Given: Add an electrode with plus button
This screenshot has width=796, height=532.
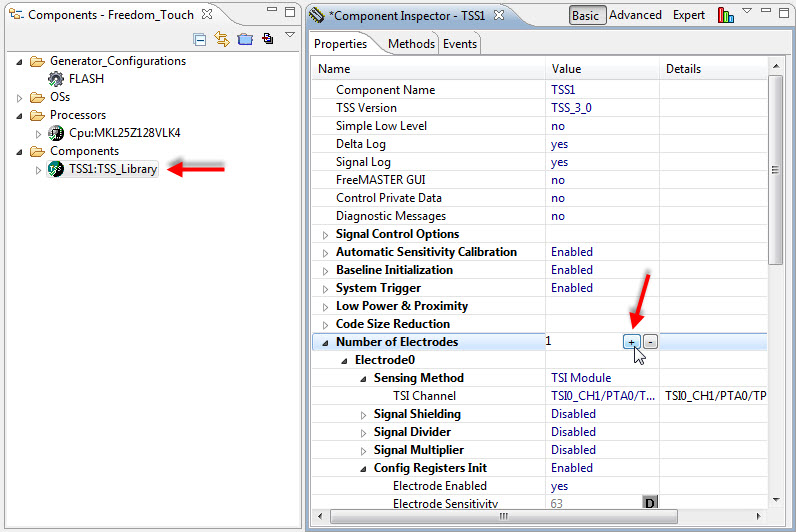Looking at the screenshot, I should click(x=631, y=342).
